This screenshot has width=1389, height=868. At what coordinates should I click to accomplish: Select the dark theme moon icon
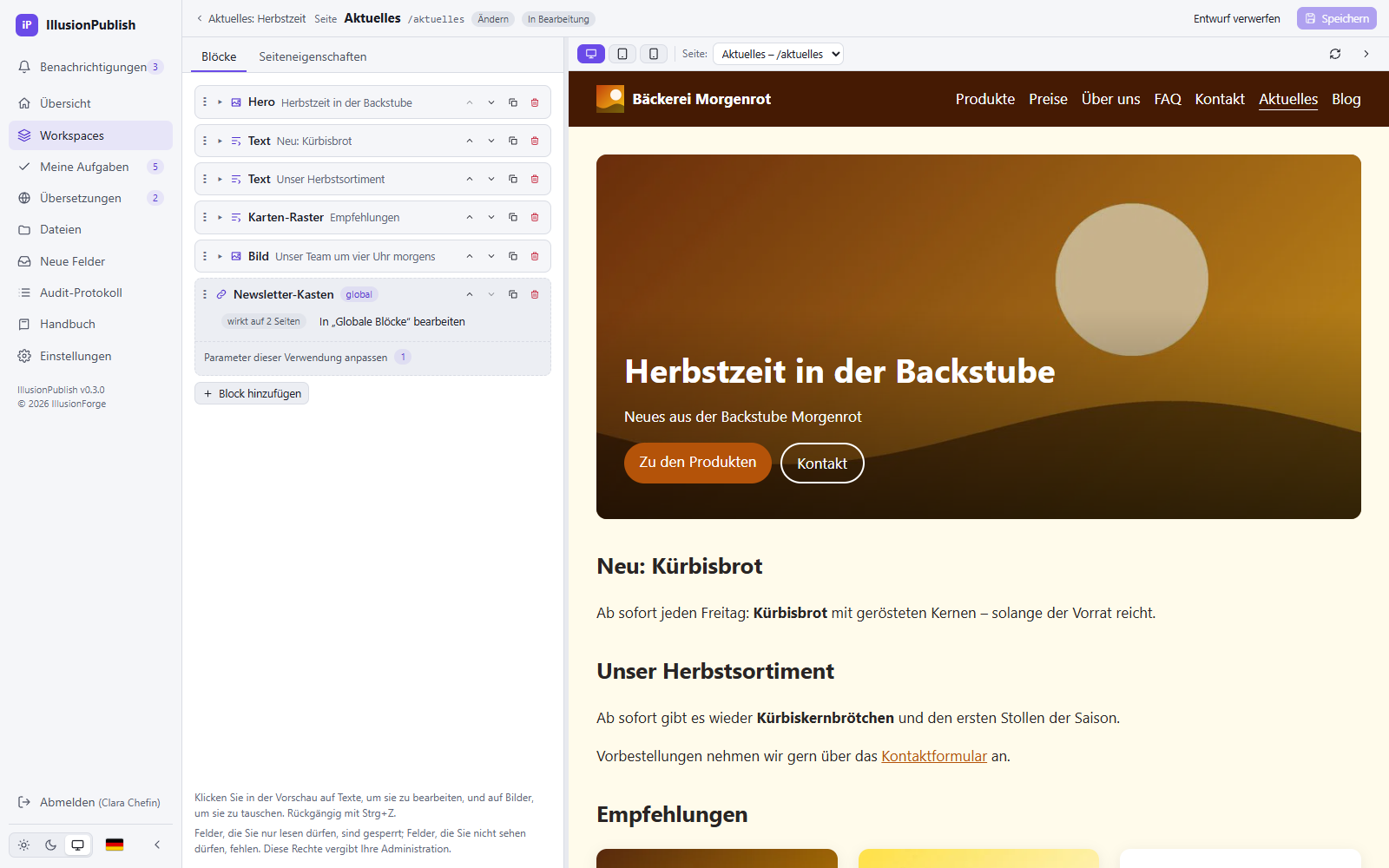(x=51, y=845)
